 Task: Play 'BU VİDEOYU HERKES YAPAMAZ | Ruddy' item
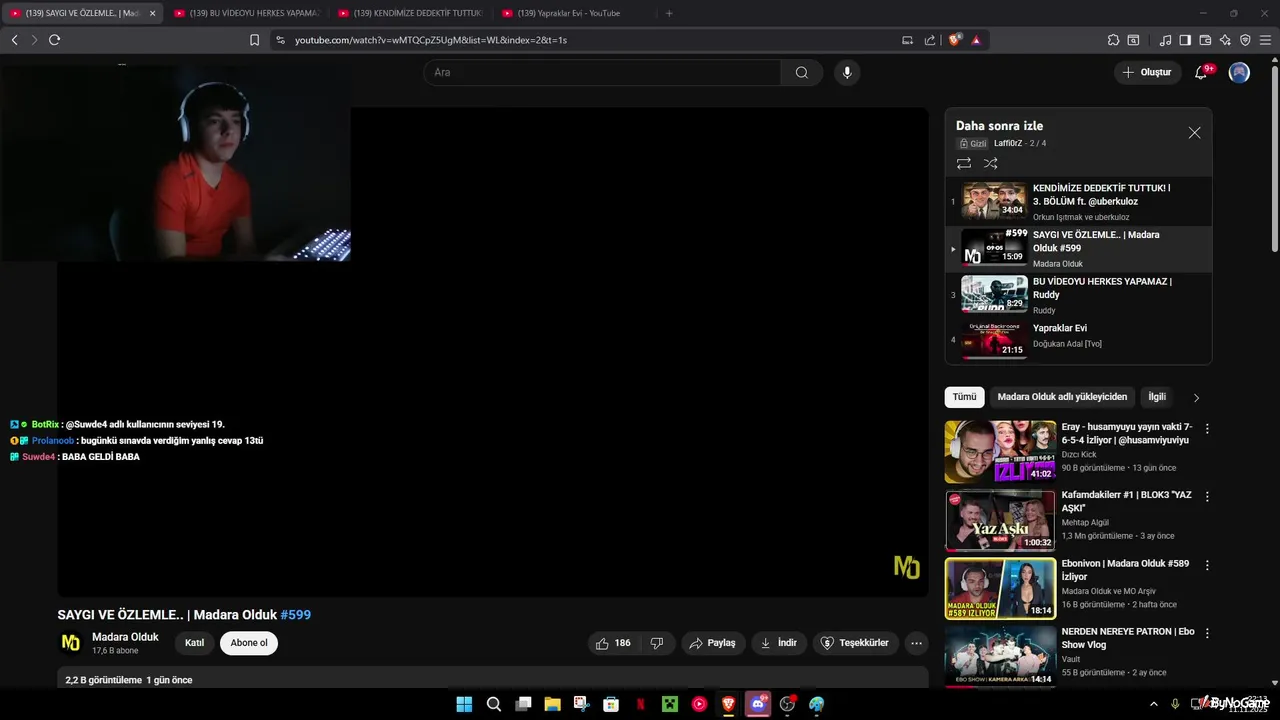(1078, 295)
